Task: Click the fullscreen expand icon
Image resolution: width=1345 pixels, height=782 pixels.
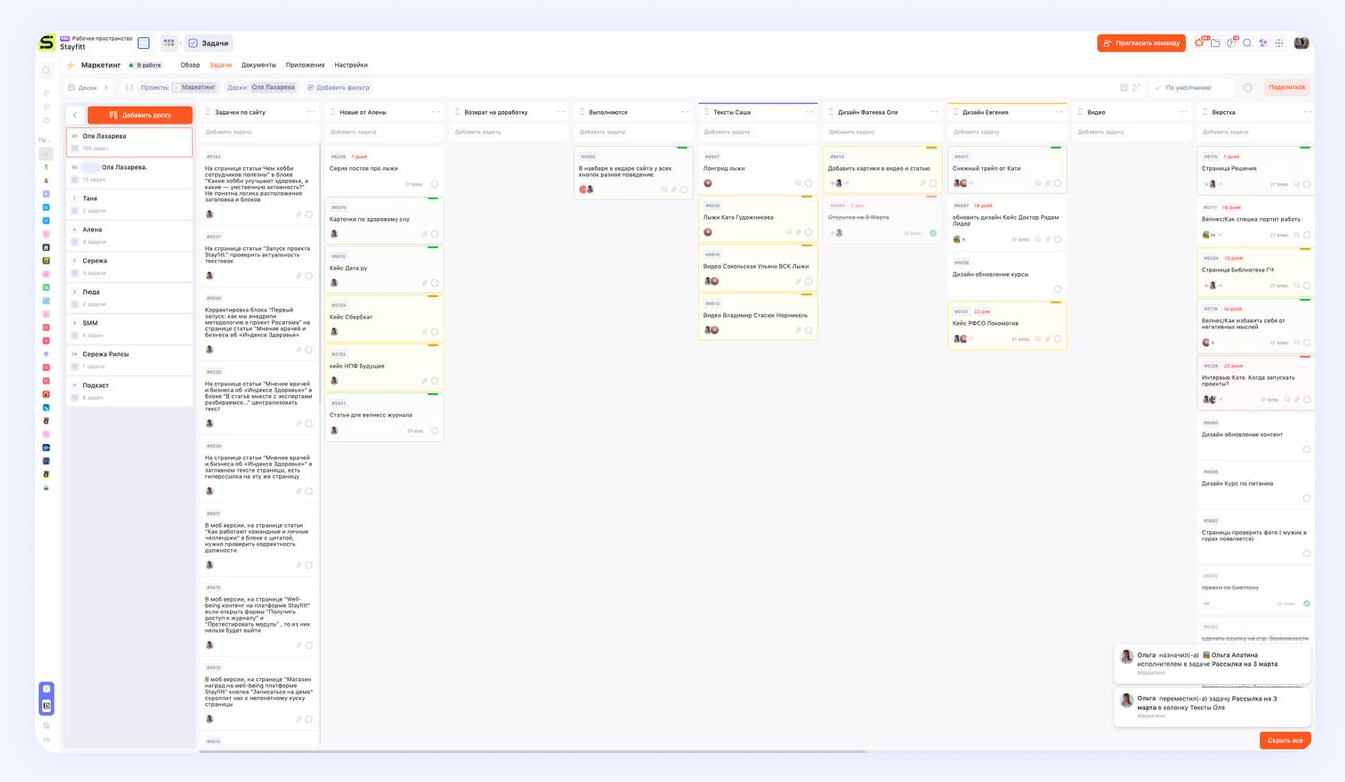Action: click(x=1136, y=87)
